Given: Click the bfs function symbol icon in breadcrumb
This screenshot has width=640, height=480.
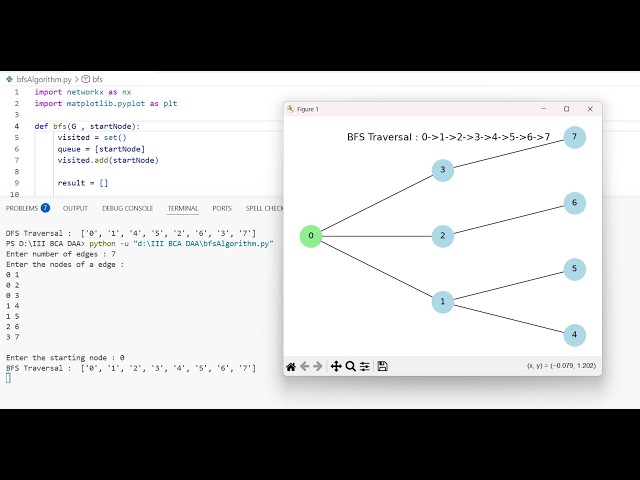Looking at the screenshot, I should pyautogui.click(x=85, y=79).
